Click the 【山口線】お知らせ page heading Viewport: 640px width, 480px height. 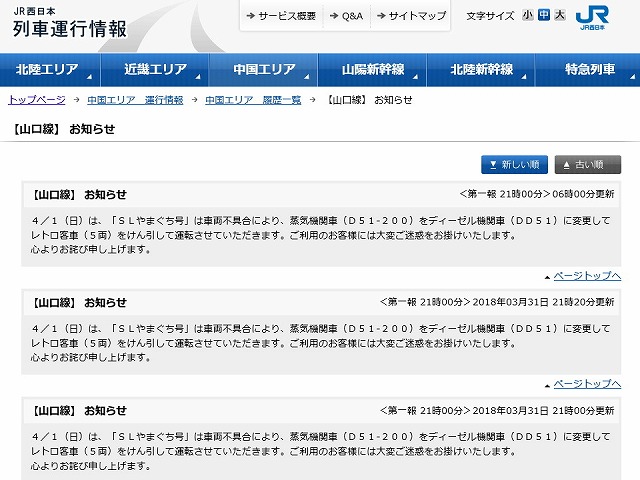pos(63,129)
